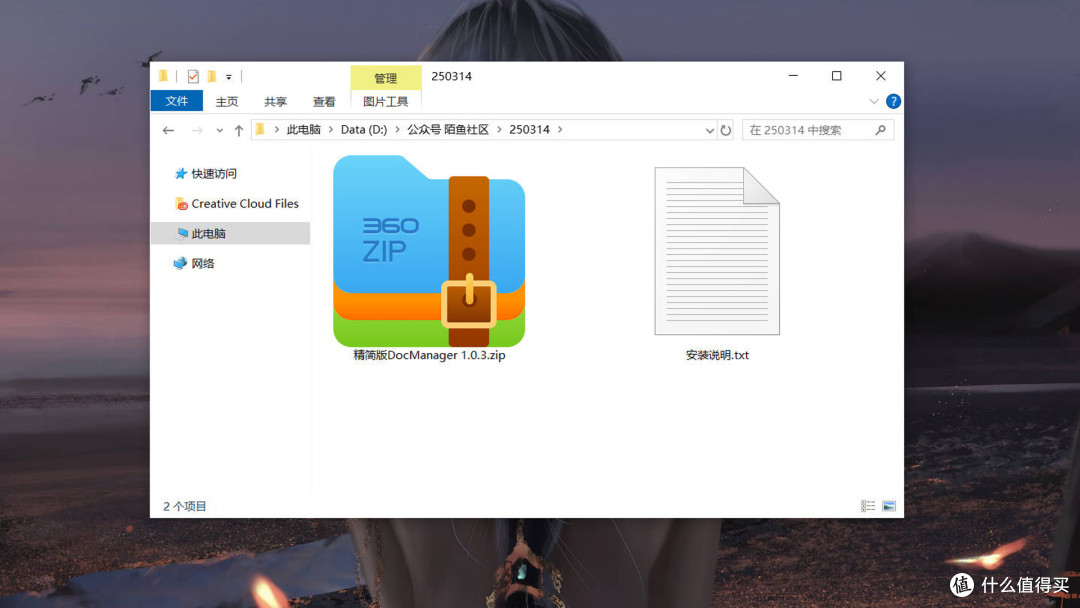1080x608 pixels.
Task: Open the 文件 menu
Action: click(176, 101)
